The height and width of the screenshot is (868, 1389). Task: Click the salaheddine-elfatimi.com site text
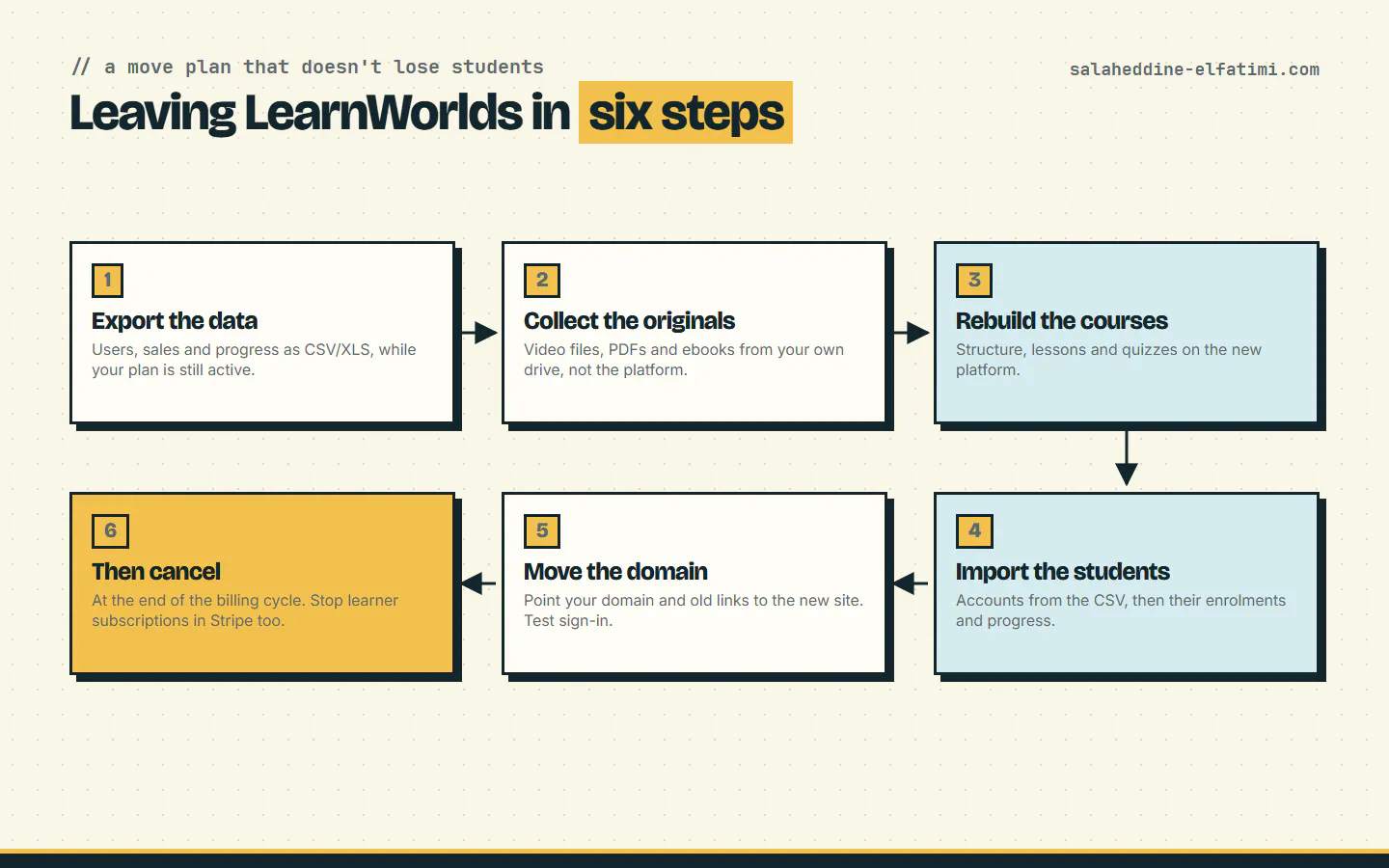click(x=1194, y=69)
